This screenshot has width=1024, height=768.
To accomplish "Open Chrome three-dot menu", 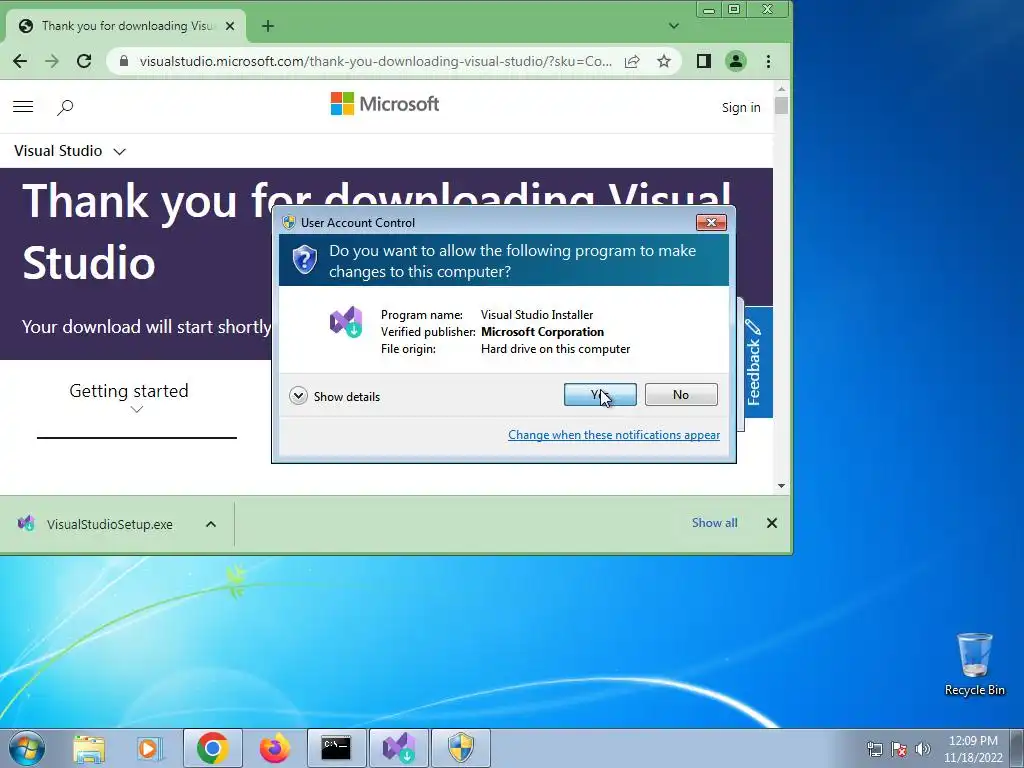I will 769,61.
